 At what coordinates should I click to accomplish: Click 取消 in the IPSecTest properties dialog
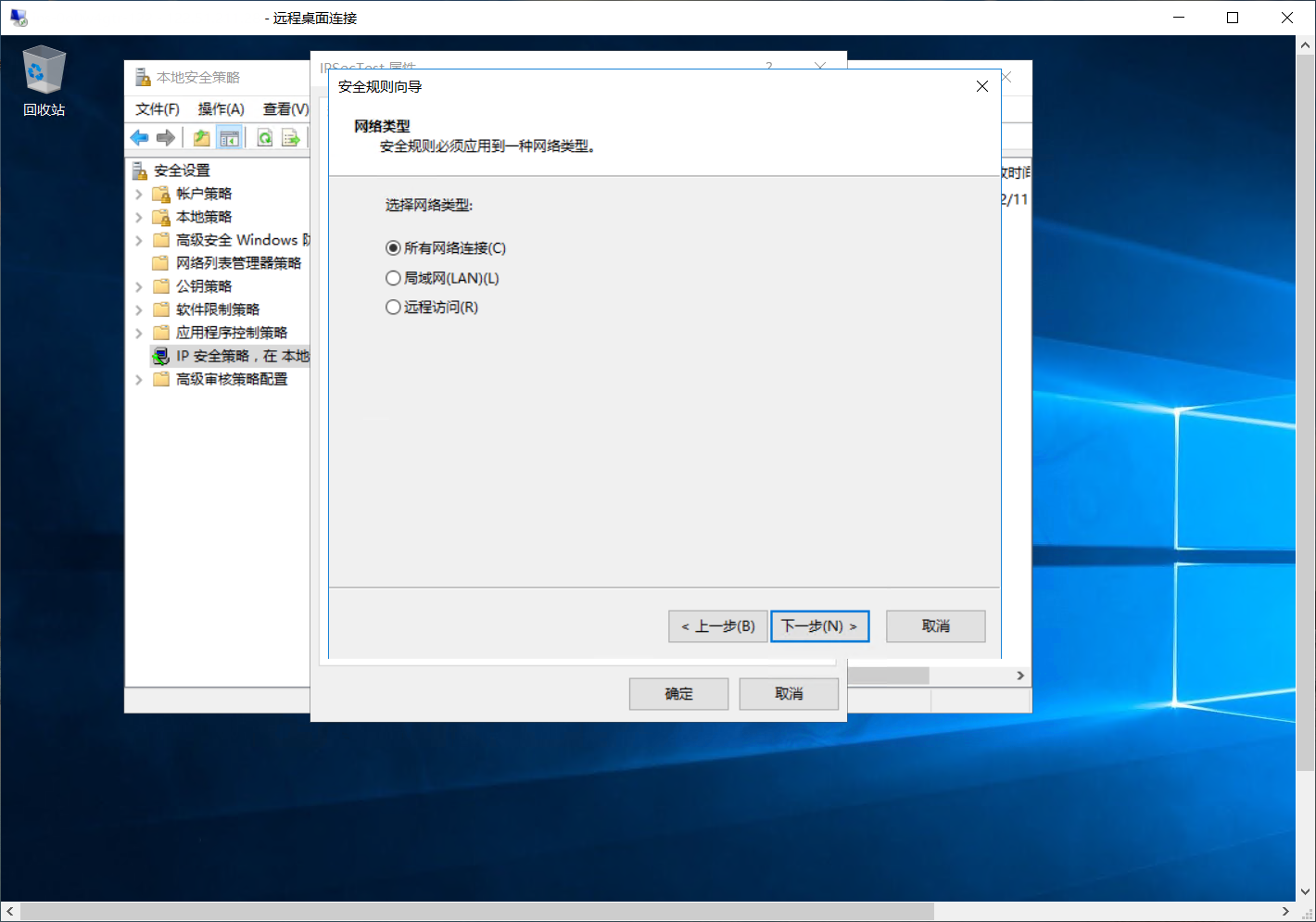789,694
